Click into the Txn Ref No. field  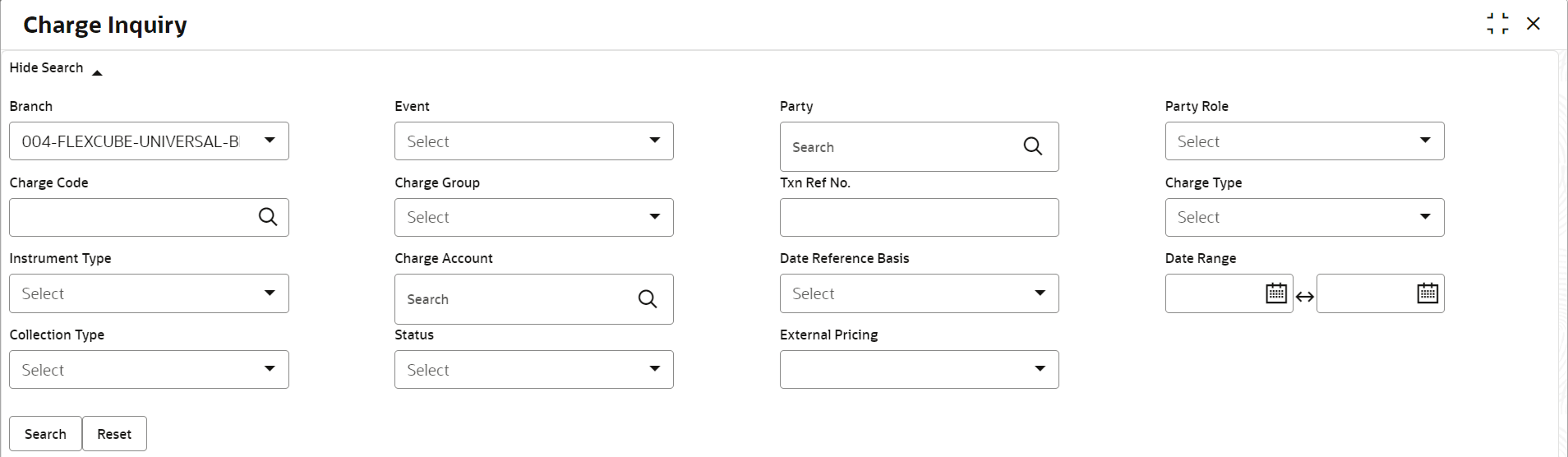[919, 218]
